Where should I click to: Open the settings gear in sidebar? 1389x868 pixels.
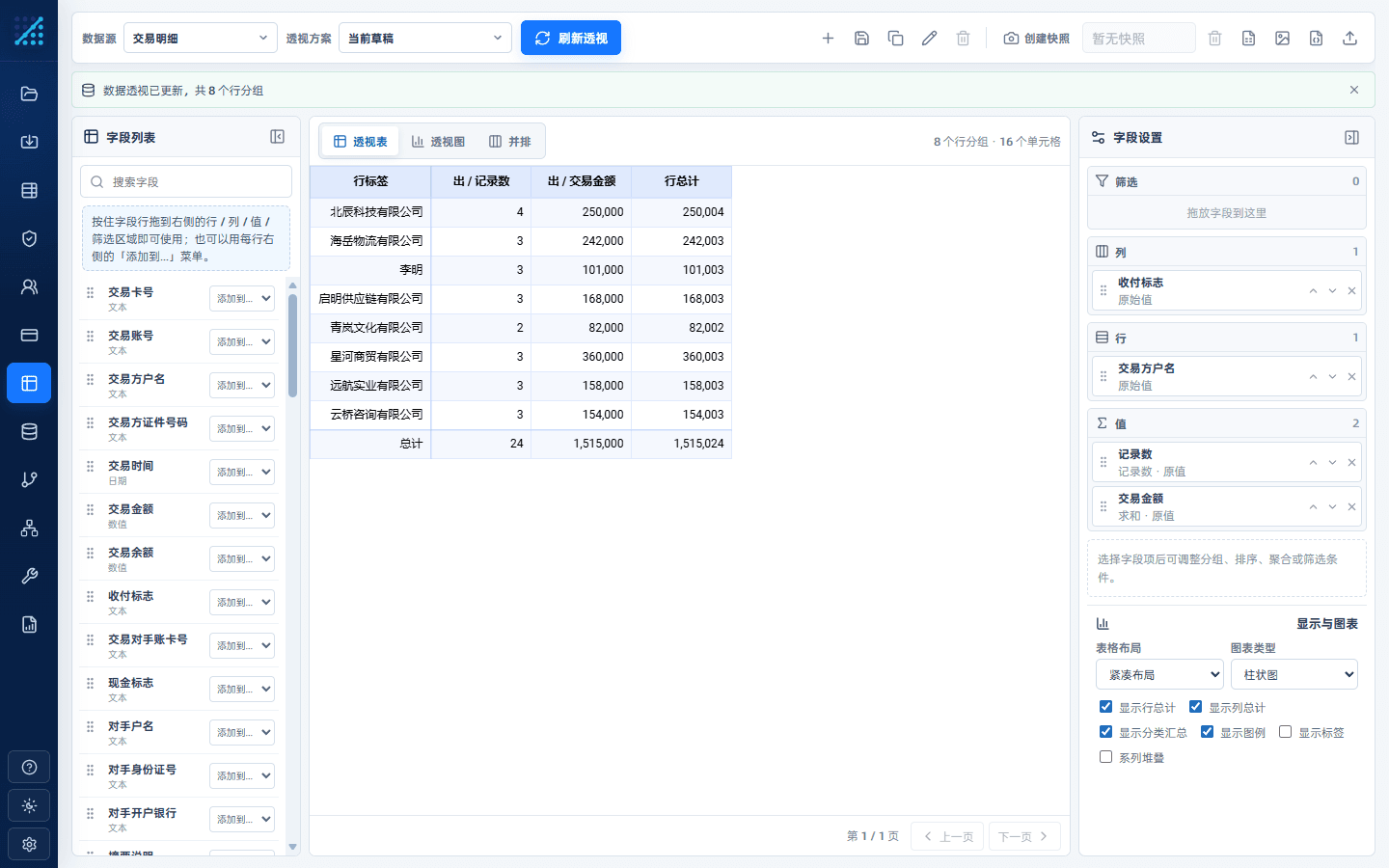coord(29,844)
